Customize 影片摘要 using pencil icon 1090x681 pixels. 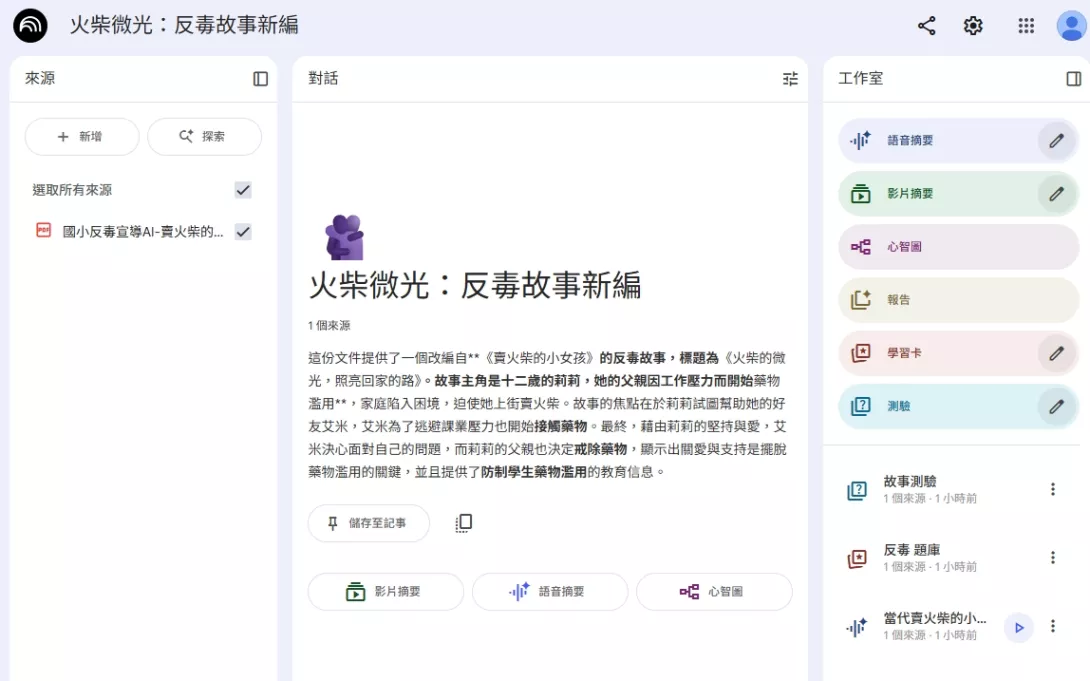1056,194
